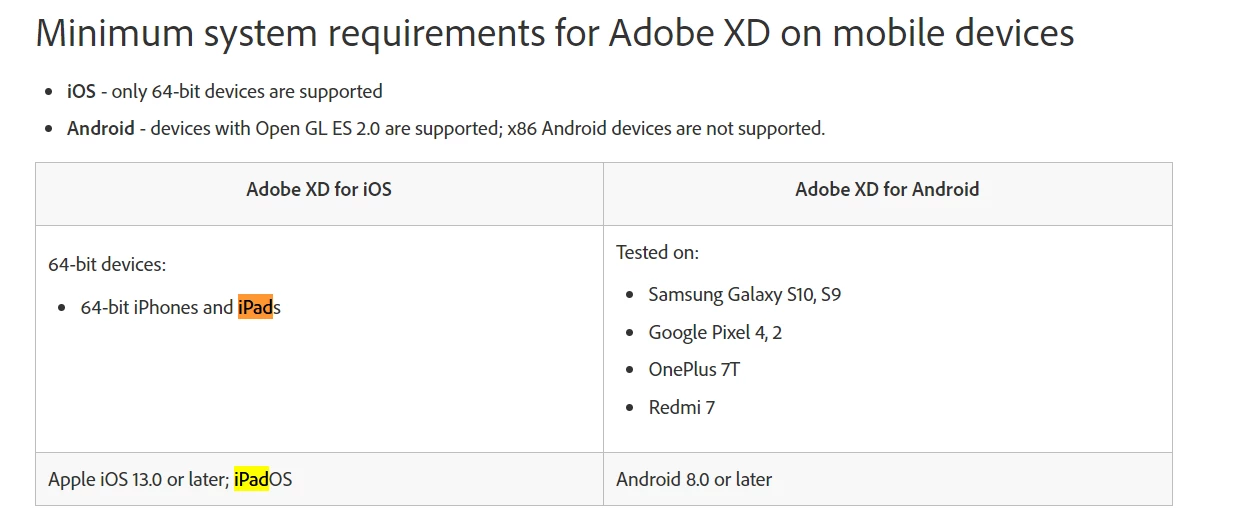Screen dimensions: 1243x528
Task: Click the 'Tested on:' text
Action: [657, 252]
